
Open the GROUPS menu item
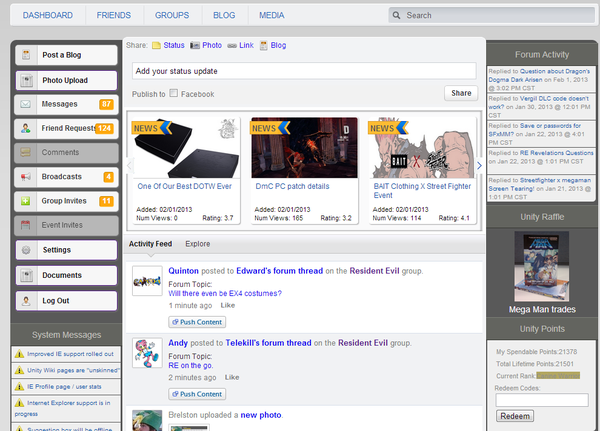point(172,16)
